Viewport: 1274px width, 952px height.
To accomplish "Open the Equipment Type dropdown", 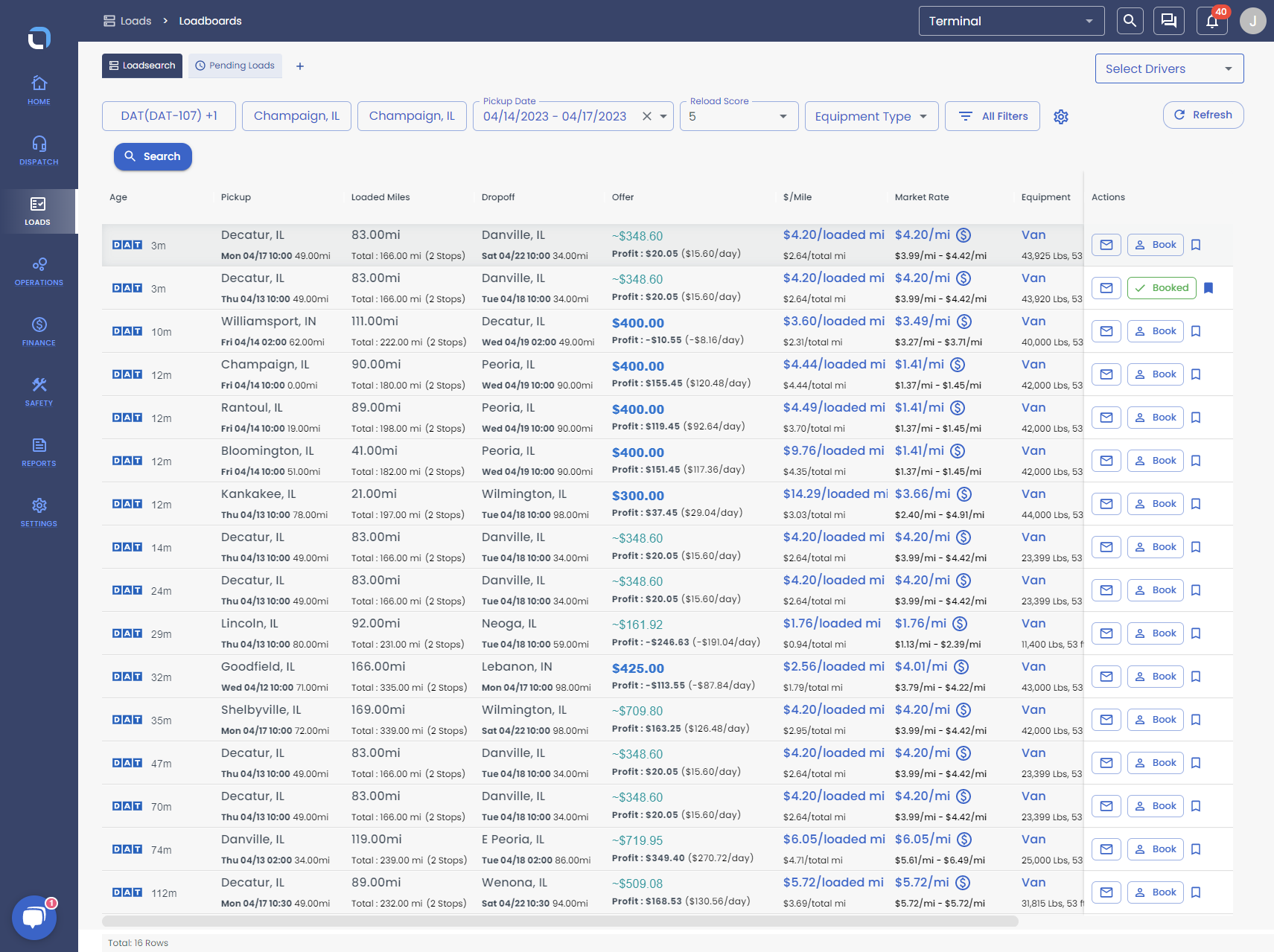I will [x=871, y=116].
